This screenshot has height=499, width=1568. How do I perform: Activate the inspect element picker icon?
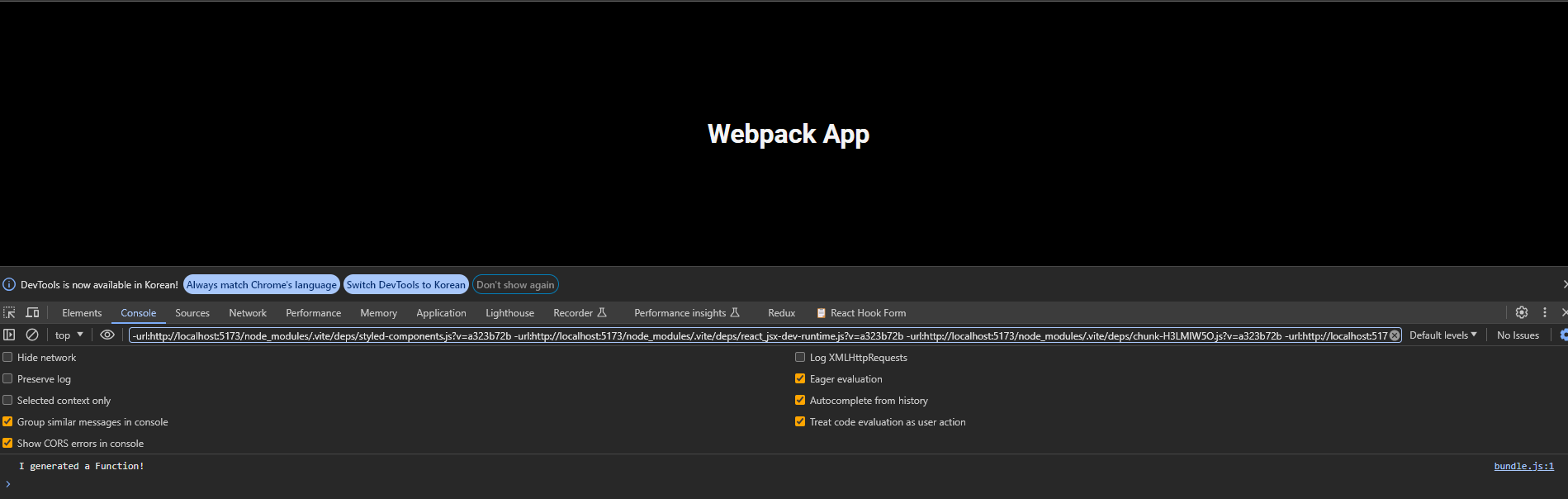coord(9,312)
